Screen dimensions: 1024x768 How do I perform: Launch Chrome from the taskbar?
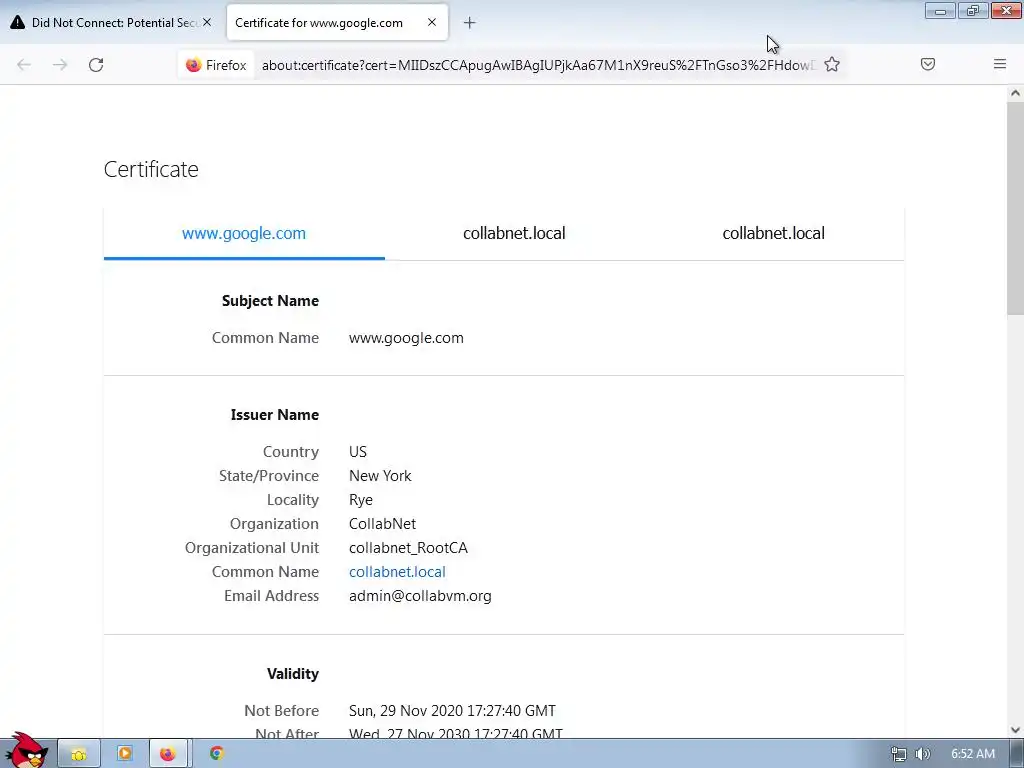tap(216, 754)
